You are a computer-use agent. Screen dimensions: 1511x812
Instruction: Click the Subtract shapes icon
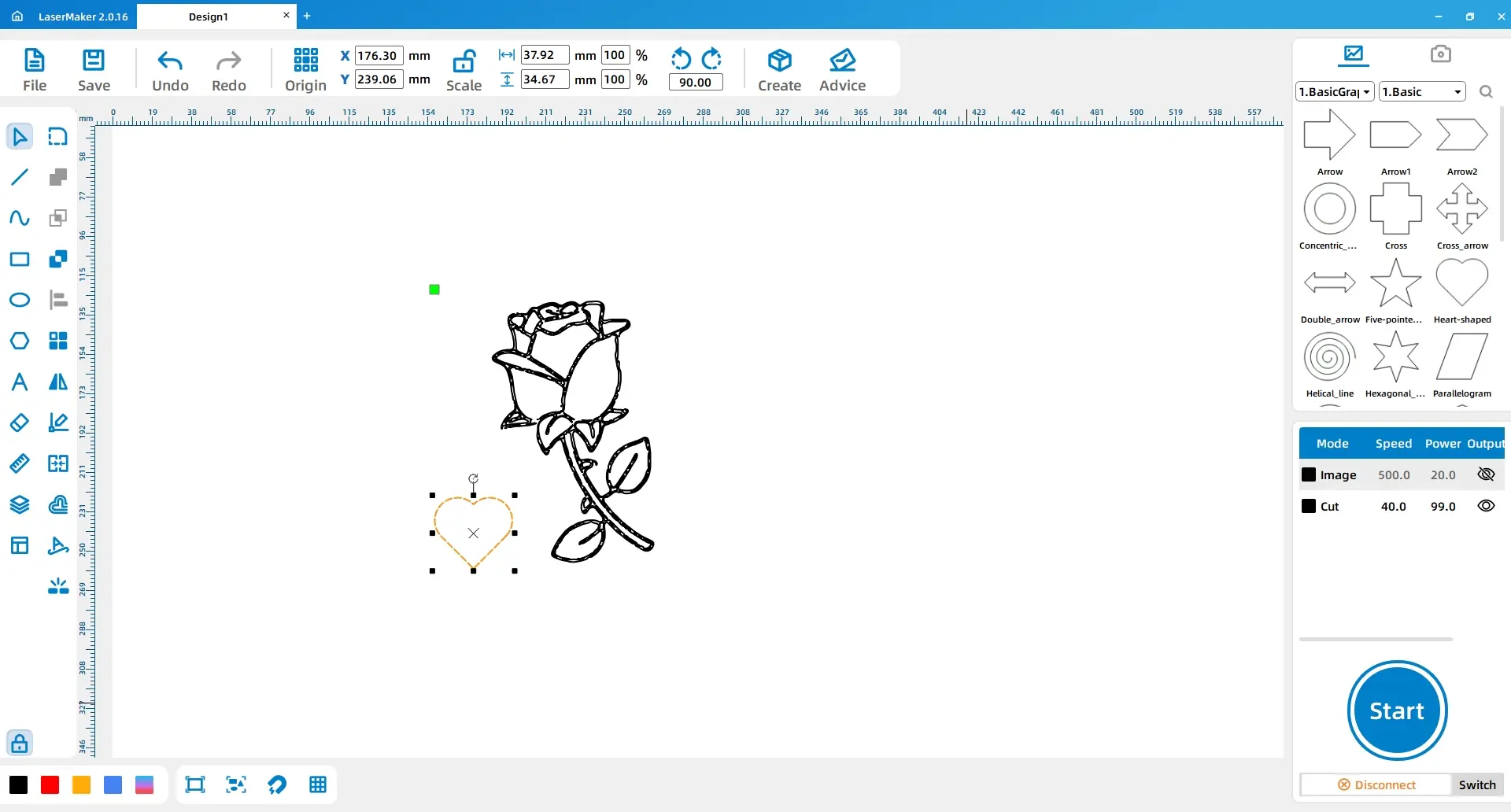58,259
